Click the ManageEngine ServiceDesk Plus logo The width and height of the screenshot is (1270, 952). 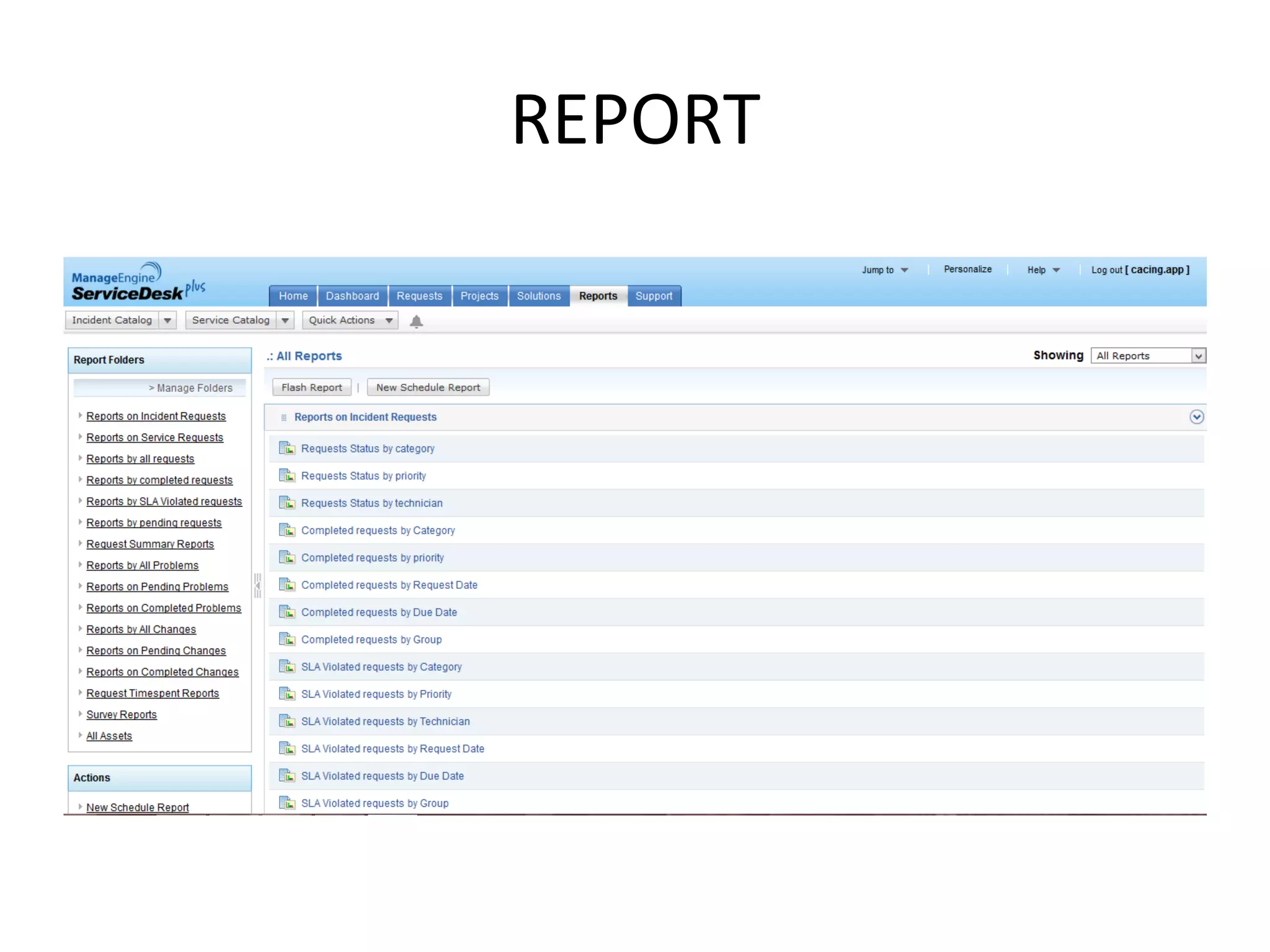click(x=138, y=282)
